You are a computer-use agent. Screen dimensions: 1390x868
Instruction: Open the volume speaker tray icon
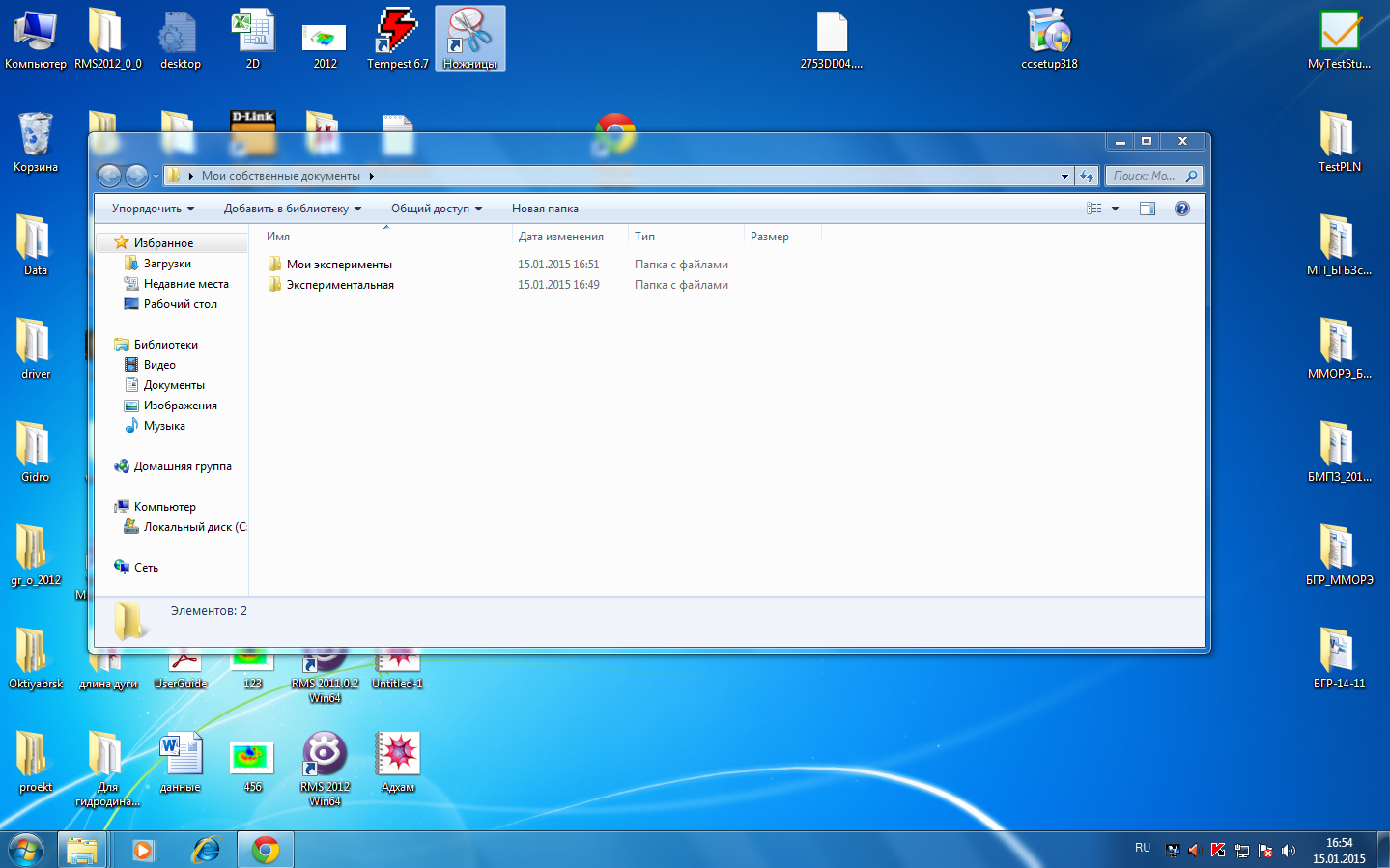(1289, 851)
